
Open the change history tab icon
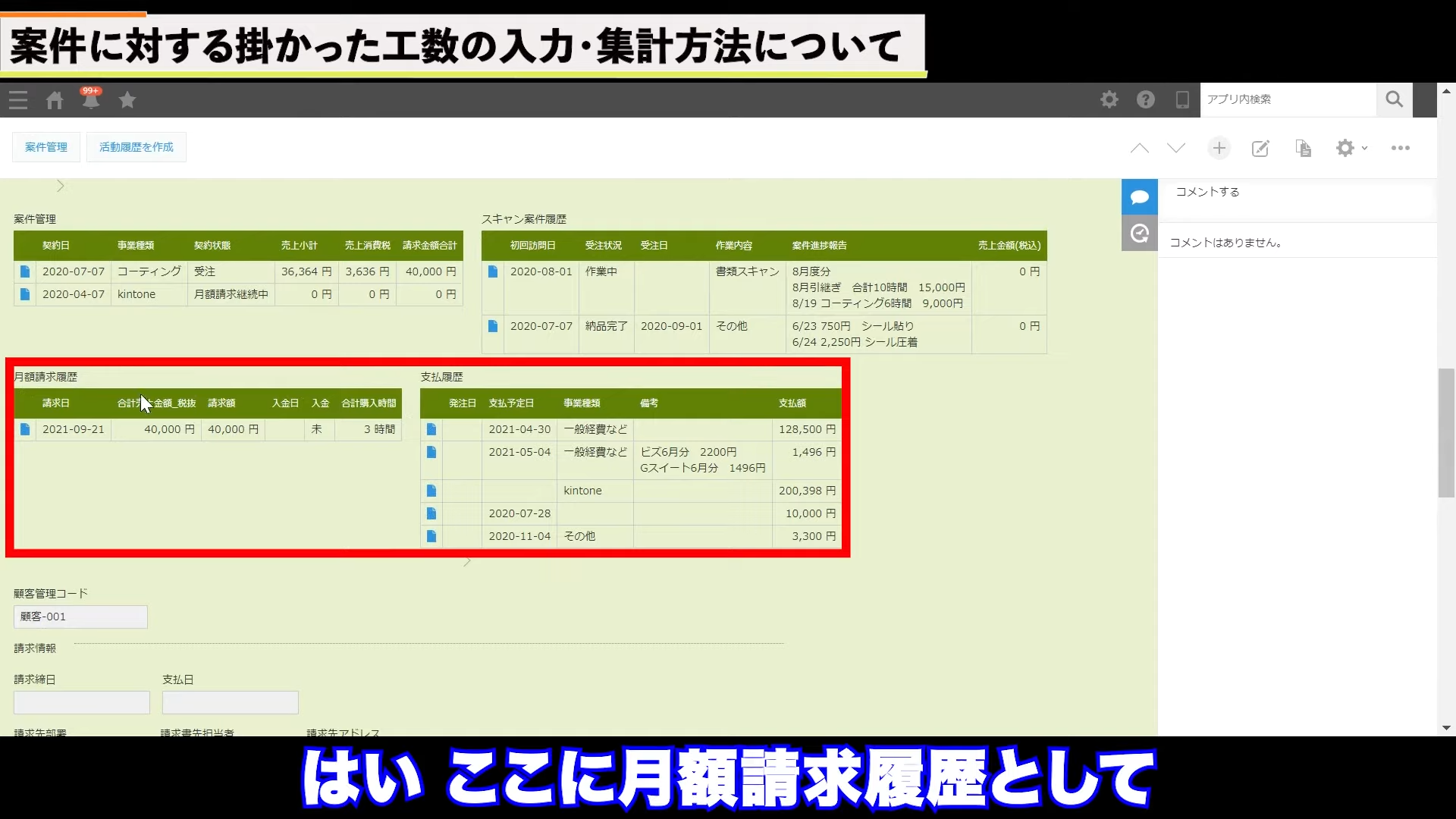coord(1139,233)
